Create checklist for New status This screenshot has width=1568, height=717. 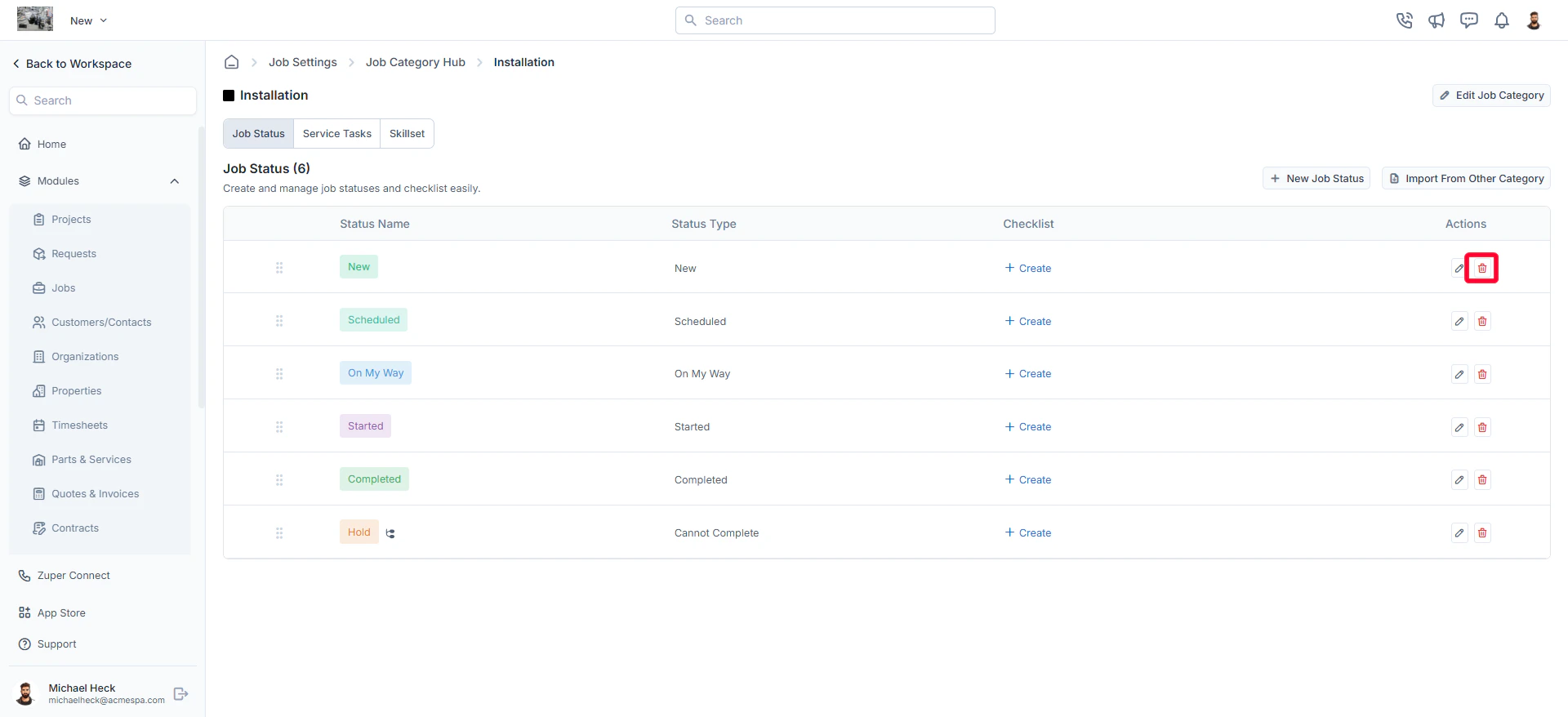pyautogui.click(x=1028, y=268)
